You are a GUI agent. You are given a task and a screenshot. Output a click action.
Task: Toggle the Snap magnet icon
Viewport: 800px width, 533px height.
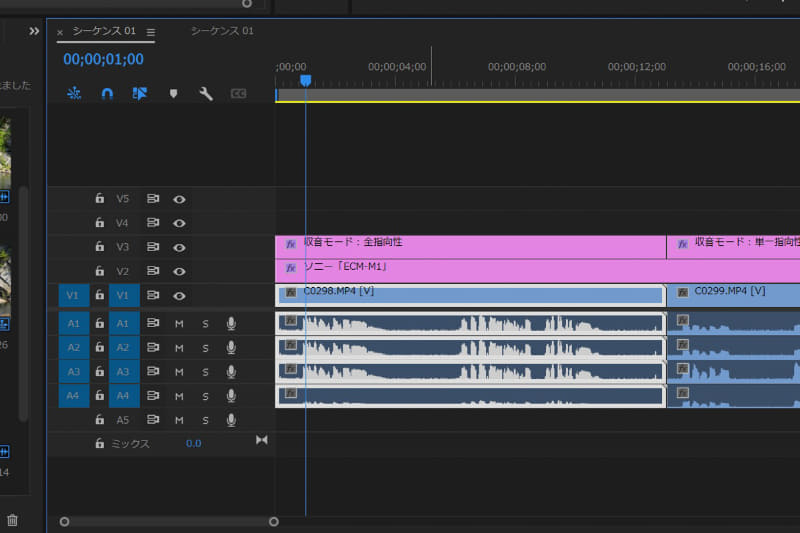(x=107, y=93)
